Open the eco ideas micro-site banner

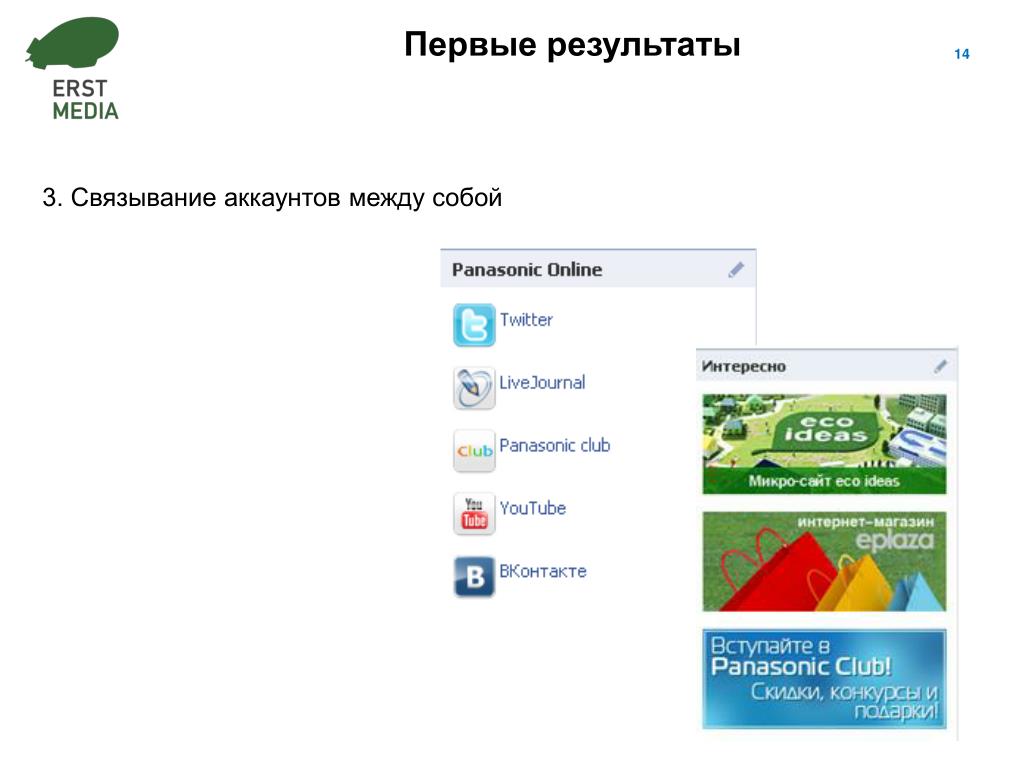click(824, 444)
